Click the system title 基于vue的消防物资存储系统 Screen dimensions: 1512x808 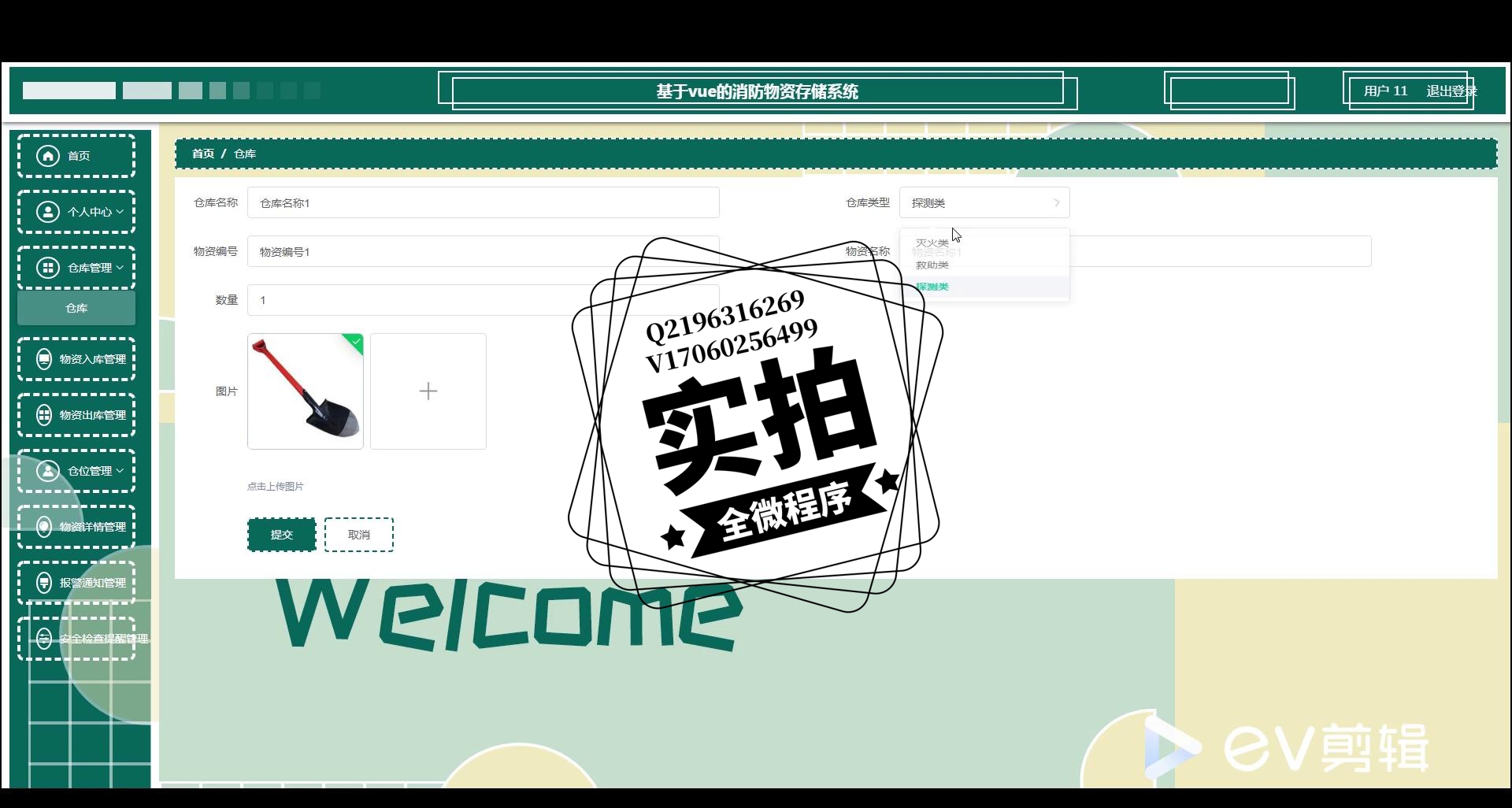(758, 91)
